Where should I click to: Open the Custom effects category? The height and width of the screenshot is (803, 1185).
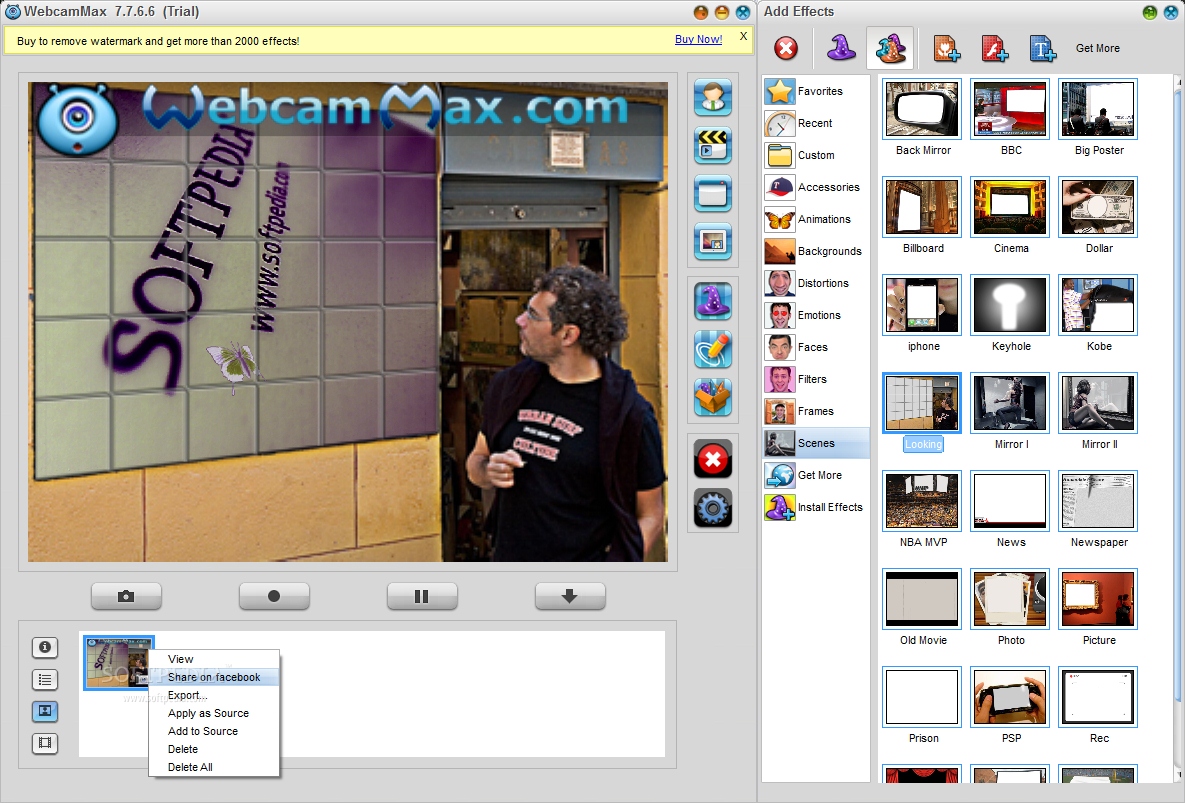816,155
